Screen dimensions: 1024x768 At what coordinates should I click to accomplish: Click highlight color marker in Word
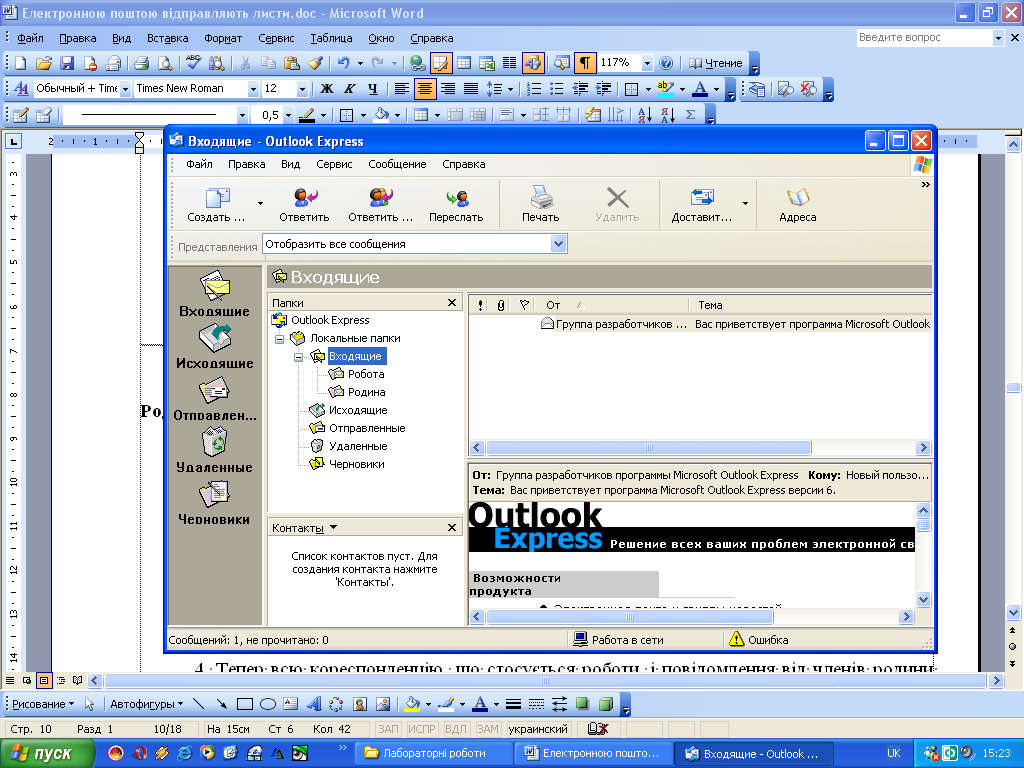[665, 89]
